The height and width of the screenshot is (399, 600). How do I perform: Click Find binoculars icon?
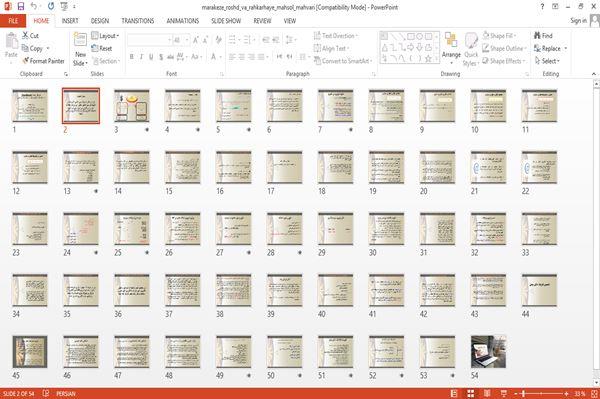point(537,35)
